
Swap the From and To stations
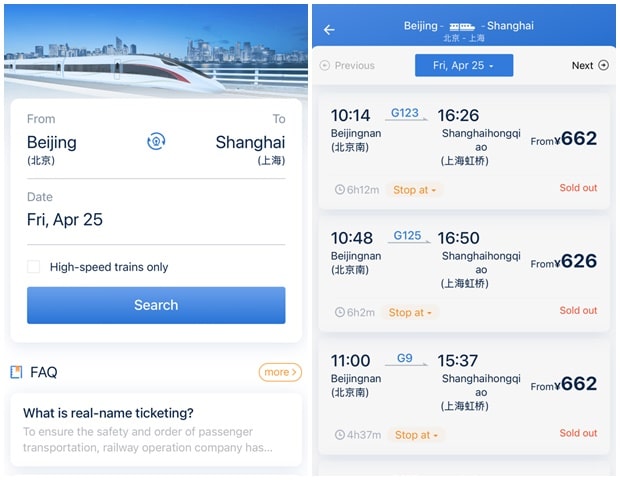coord(156,141)
